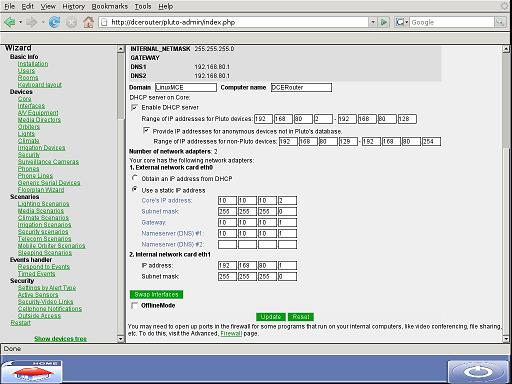Open the address bar history dropdown

[x=373, y=22]
